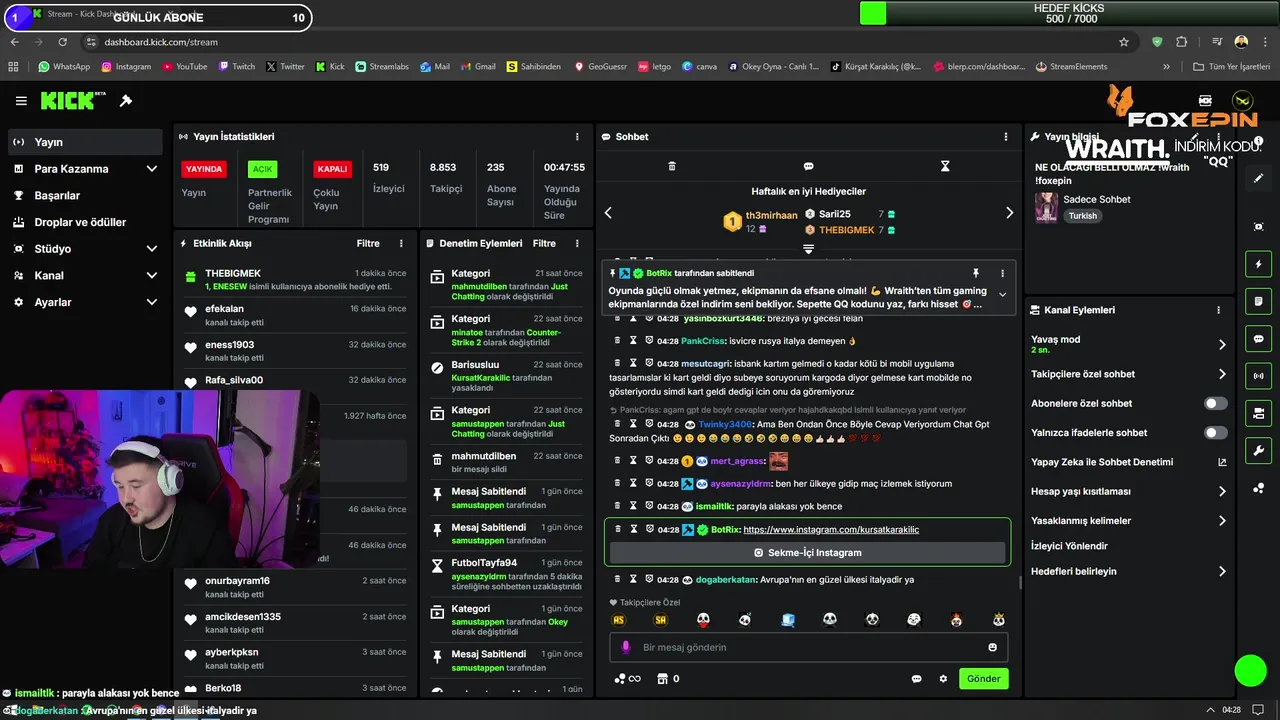Open the instagram.com/kursatkarakilic link
The image size is (1280, 720).
coord(831,529)
